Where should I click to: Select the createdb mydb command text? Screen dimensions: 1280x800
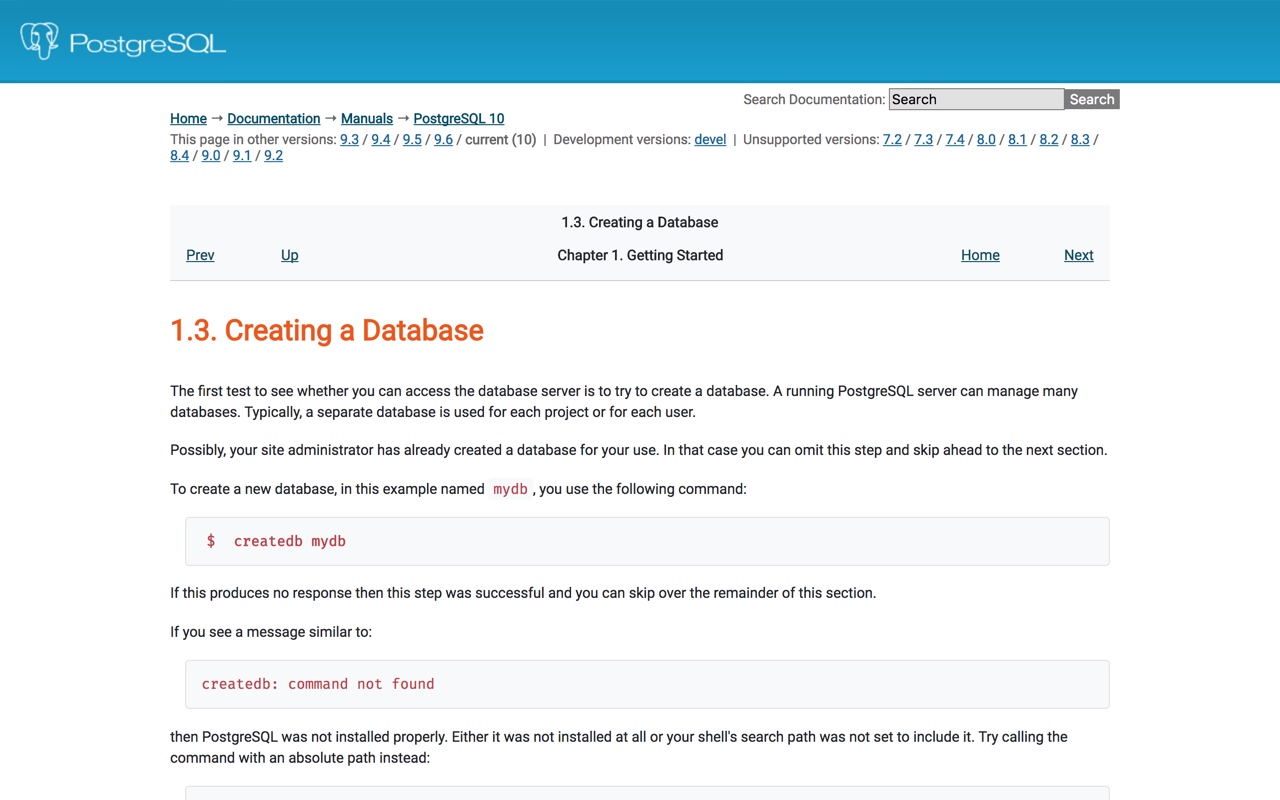pyautogui.click(x=289, y=540)
